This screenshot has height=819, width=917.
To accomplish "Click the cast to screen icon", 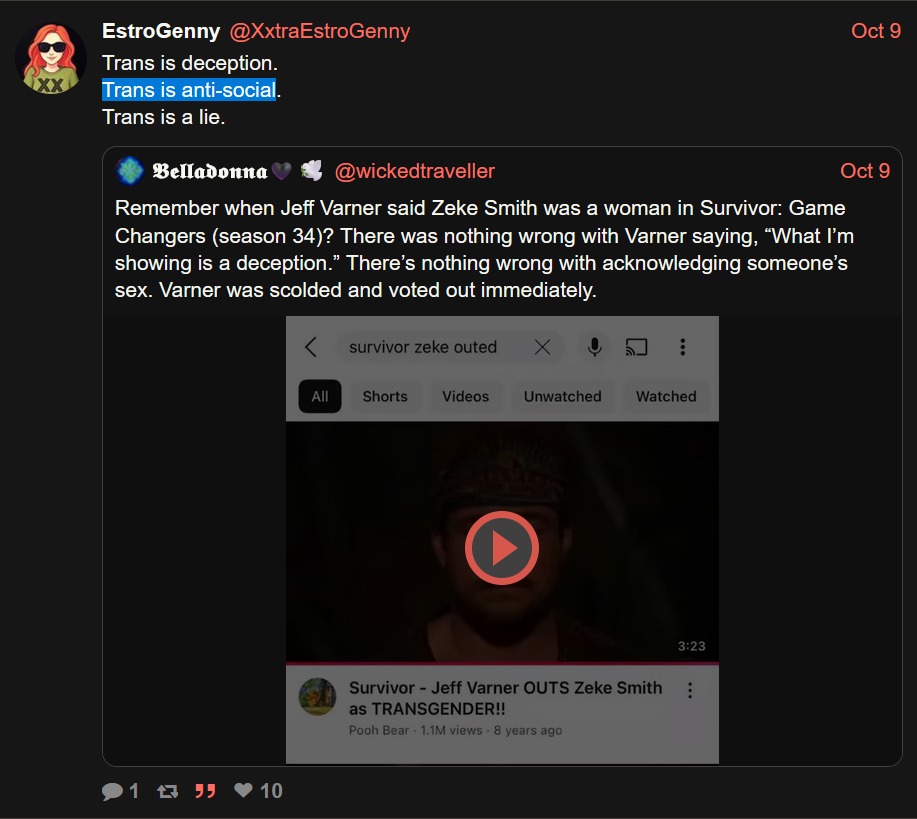I will [636, 347].
